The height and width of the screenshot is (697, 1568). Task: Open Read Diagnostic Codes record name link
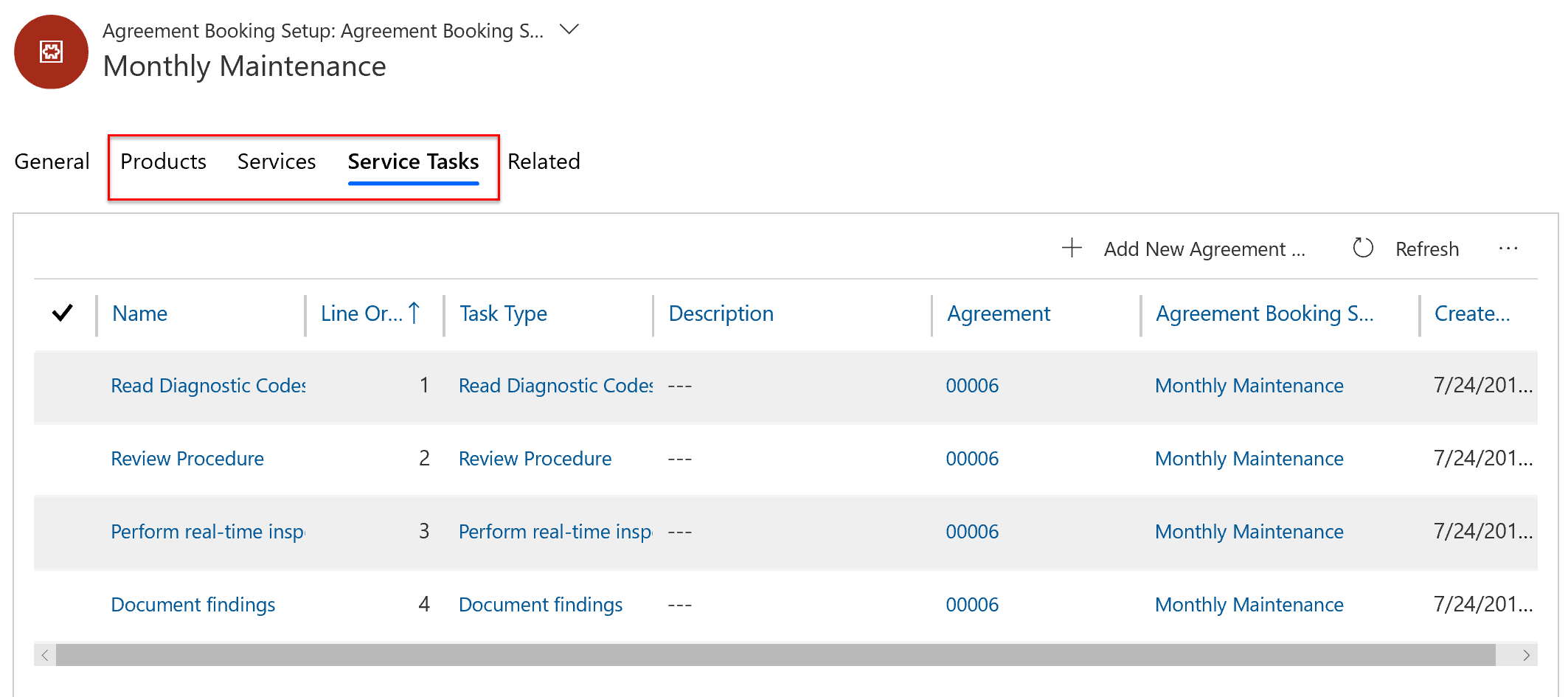(208, 386)
